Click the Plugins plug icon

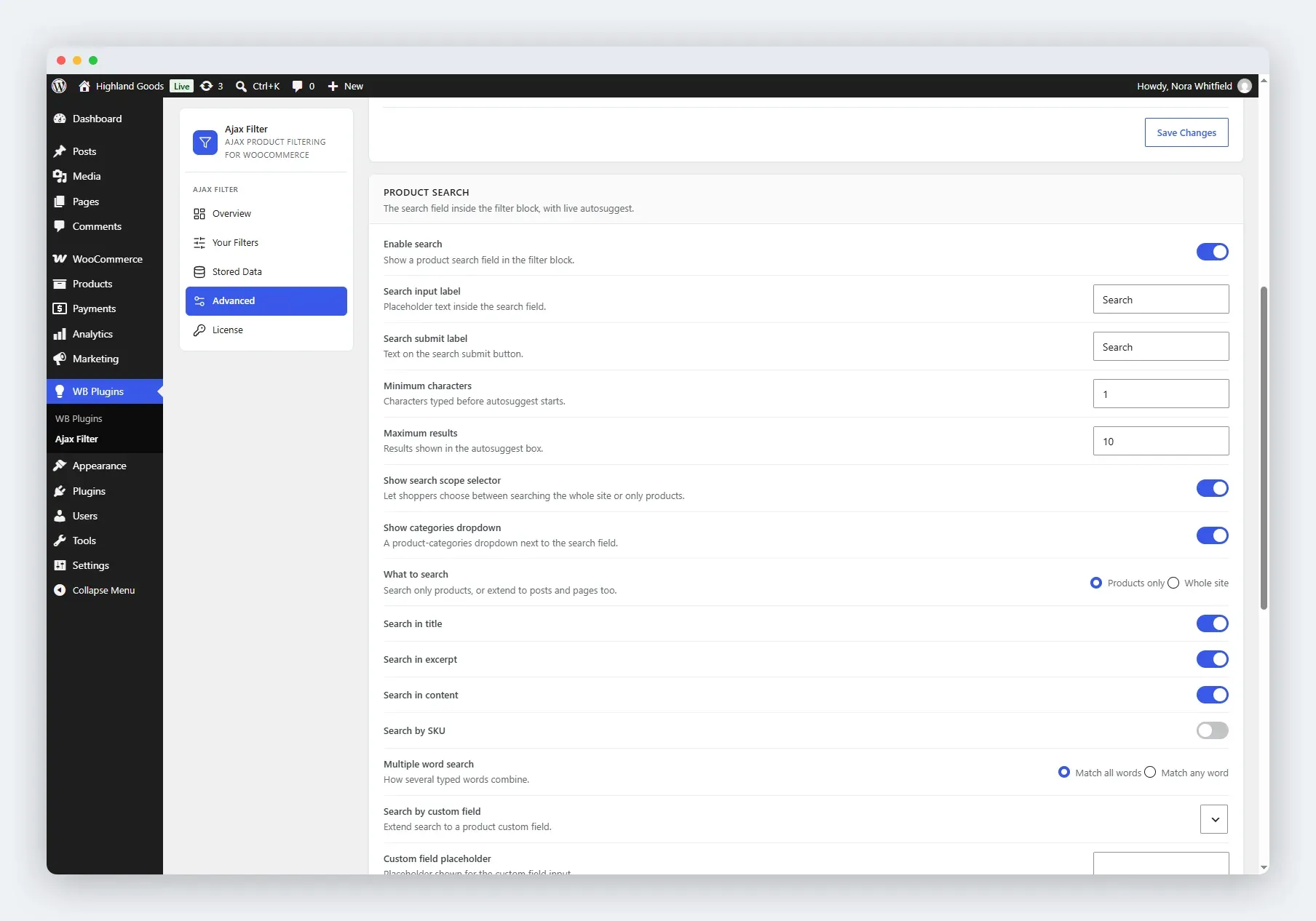pyautogui.click(x=60, y=491)
